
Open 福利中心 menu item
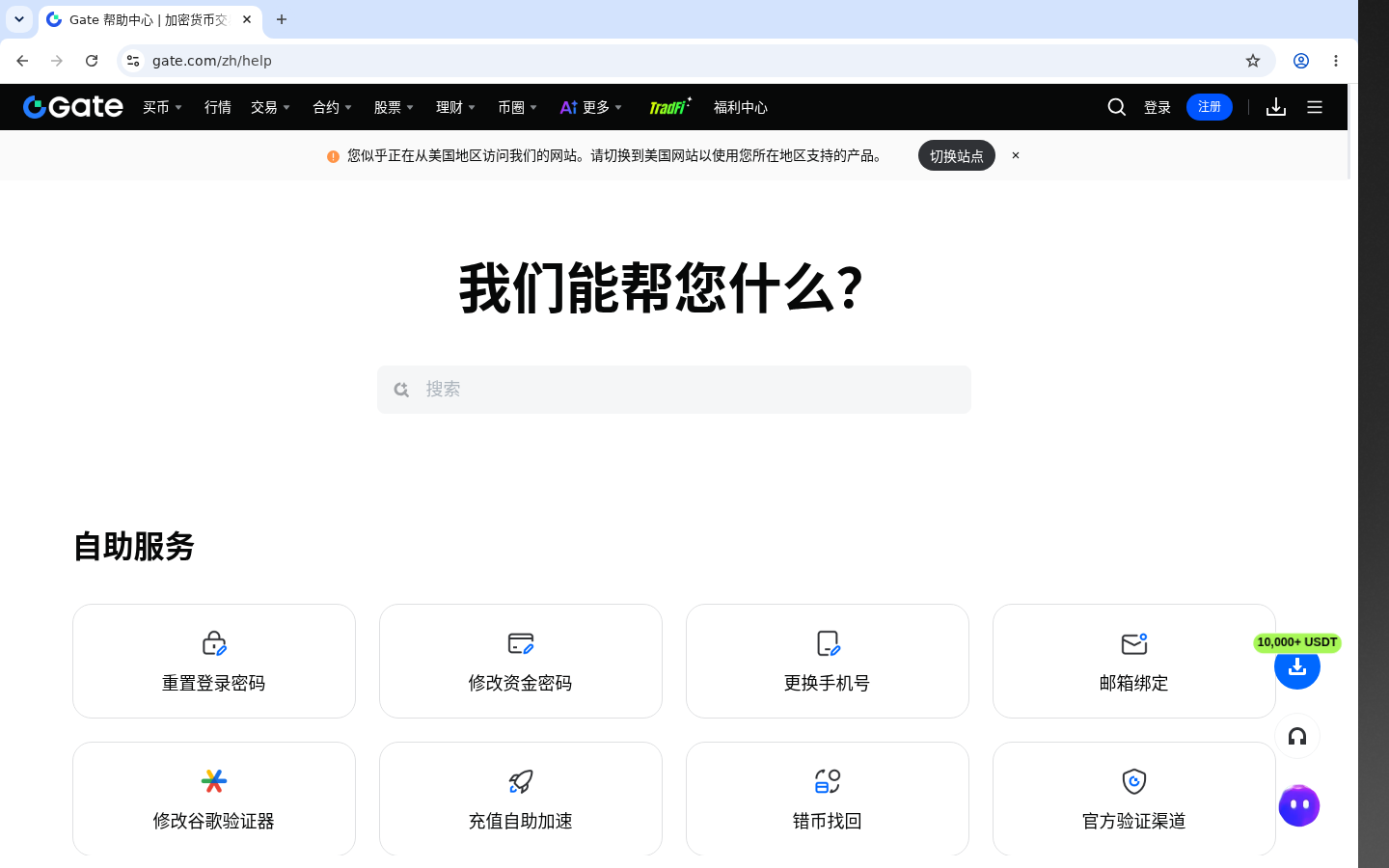[741, 107]
